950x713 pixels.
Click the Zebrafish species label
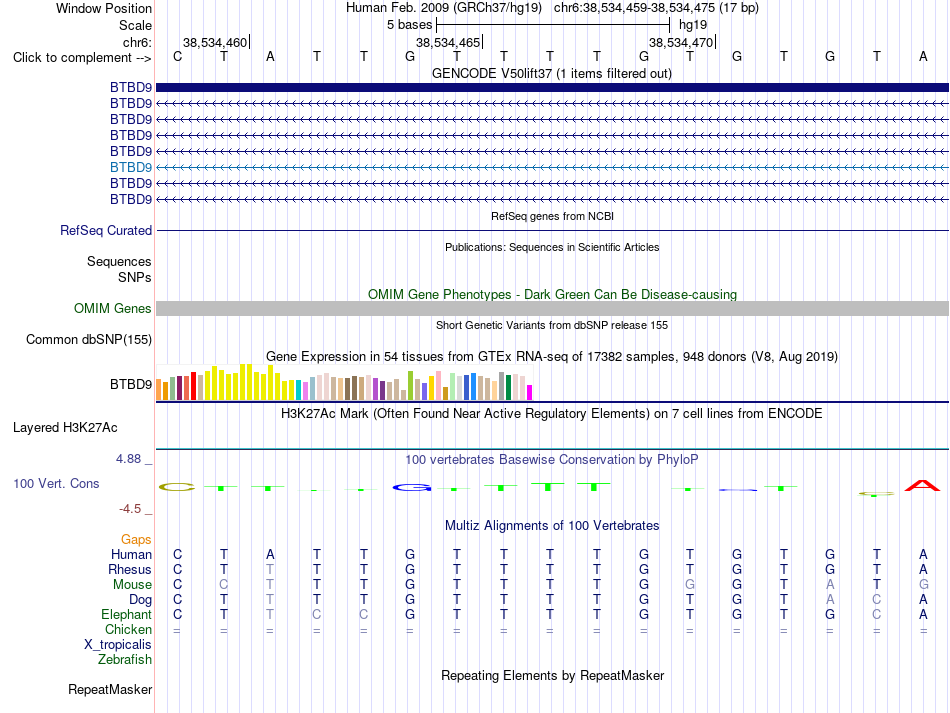[x=125, y=659]
